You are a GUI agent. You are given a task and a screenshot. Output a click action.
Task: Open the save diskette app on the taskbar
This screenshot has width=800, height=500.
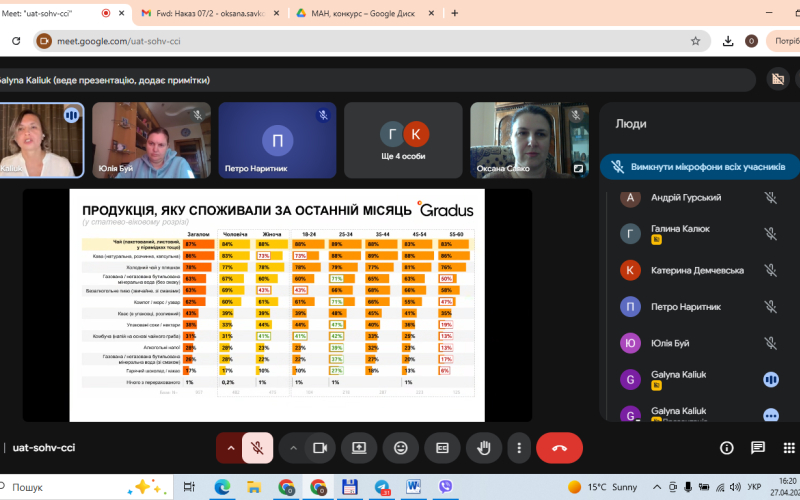click(349, 487)
